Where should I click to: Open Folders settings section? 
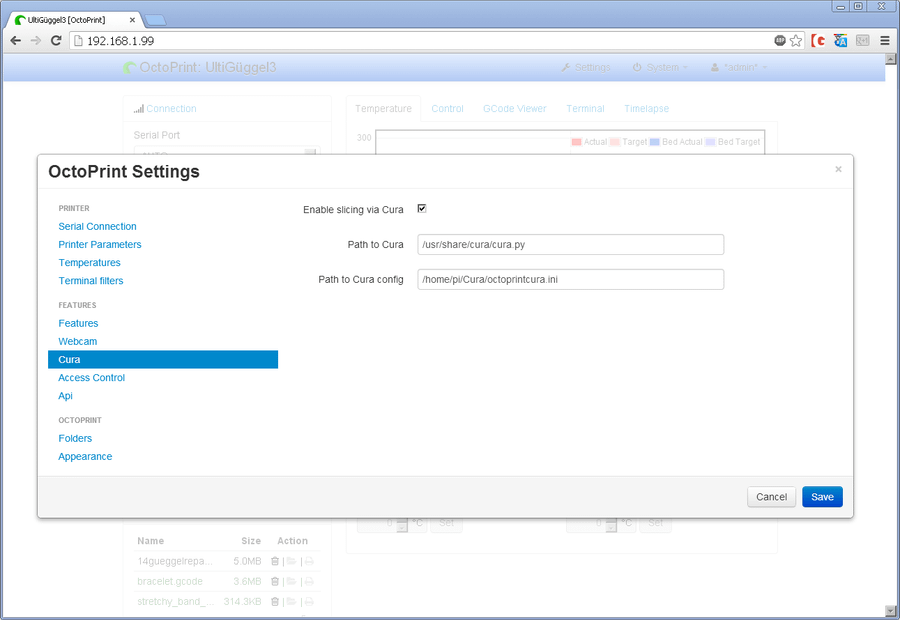[75, 439]
